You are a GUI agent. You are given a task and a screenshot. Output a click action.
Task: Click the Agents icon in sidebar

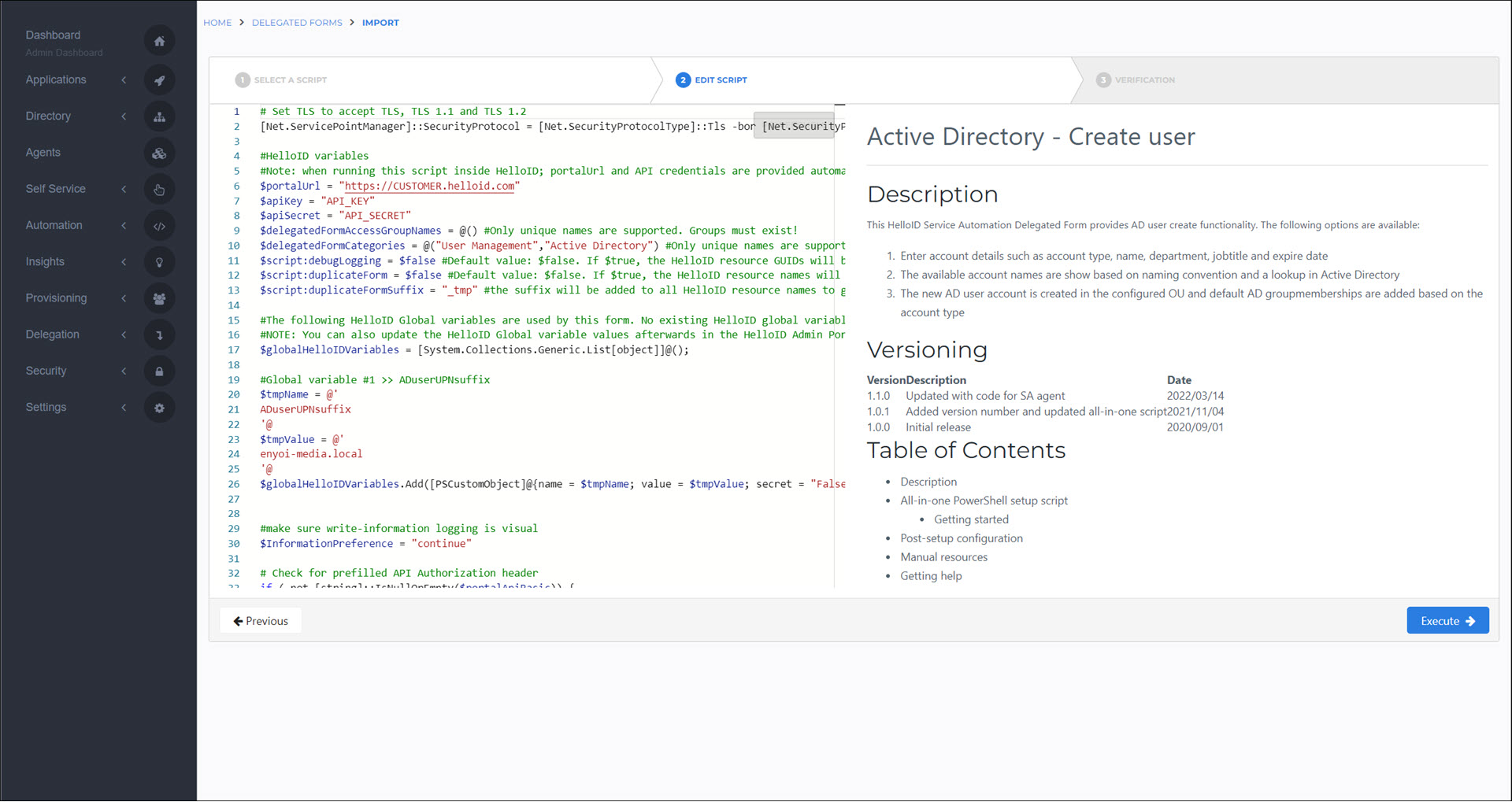(x=159, y=153)
